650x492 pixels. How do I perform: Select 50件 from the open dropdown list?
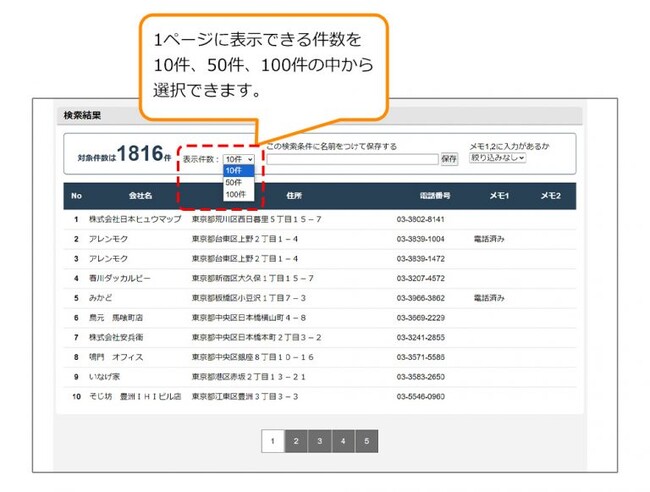[233, 182]
